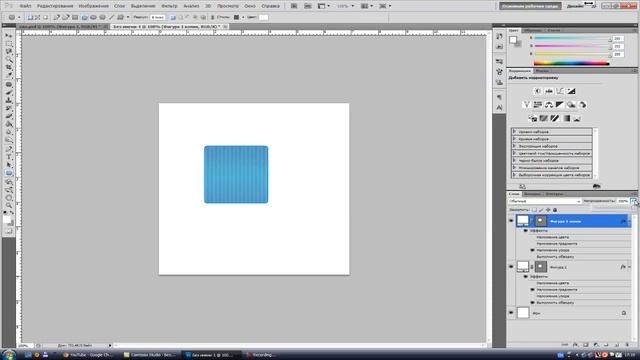Select the Move tool
640x360 pixels.
9,36
